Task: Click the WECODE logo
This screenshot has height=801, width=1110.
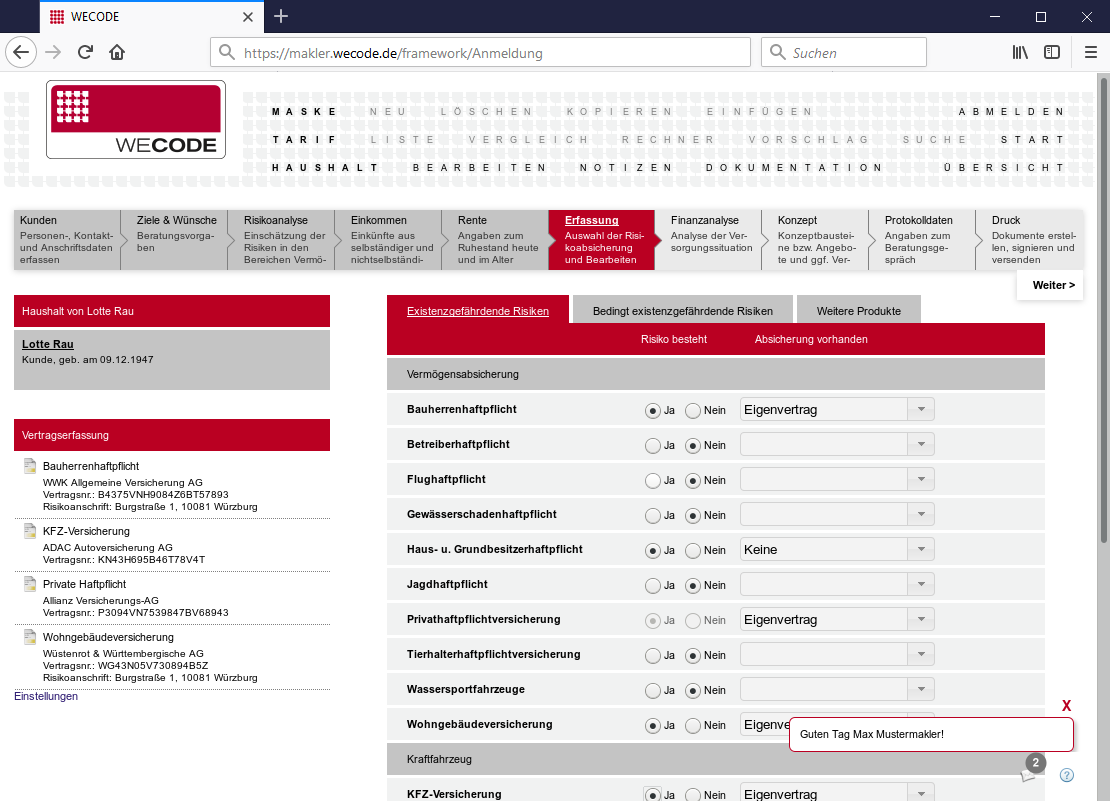Action: point(136,120)
